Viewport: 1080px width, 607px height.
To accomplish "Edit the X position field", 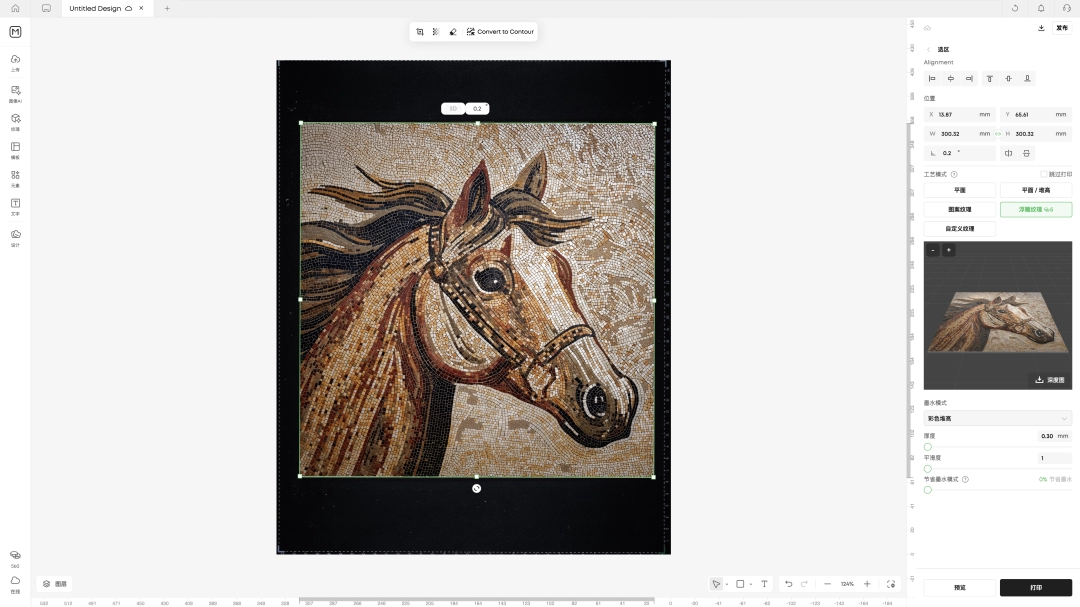I will pos(959,114).
